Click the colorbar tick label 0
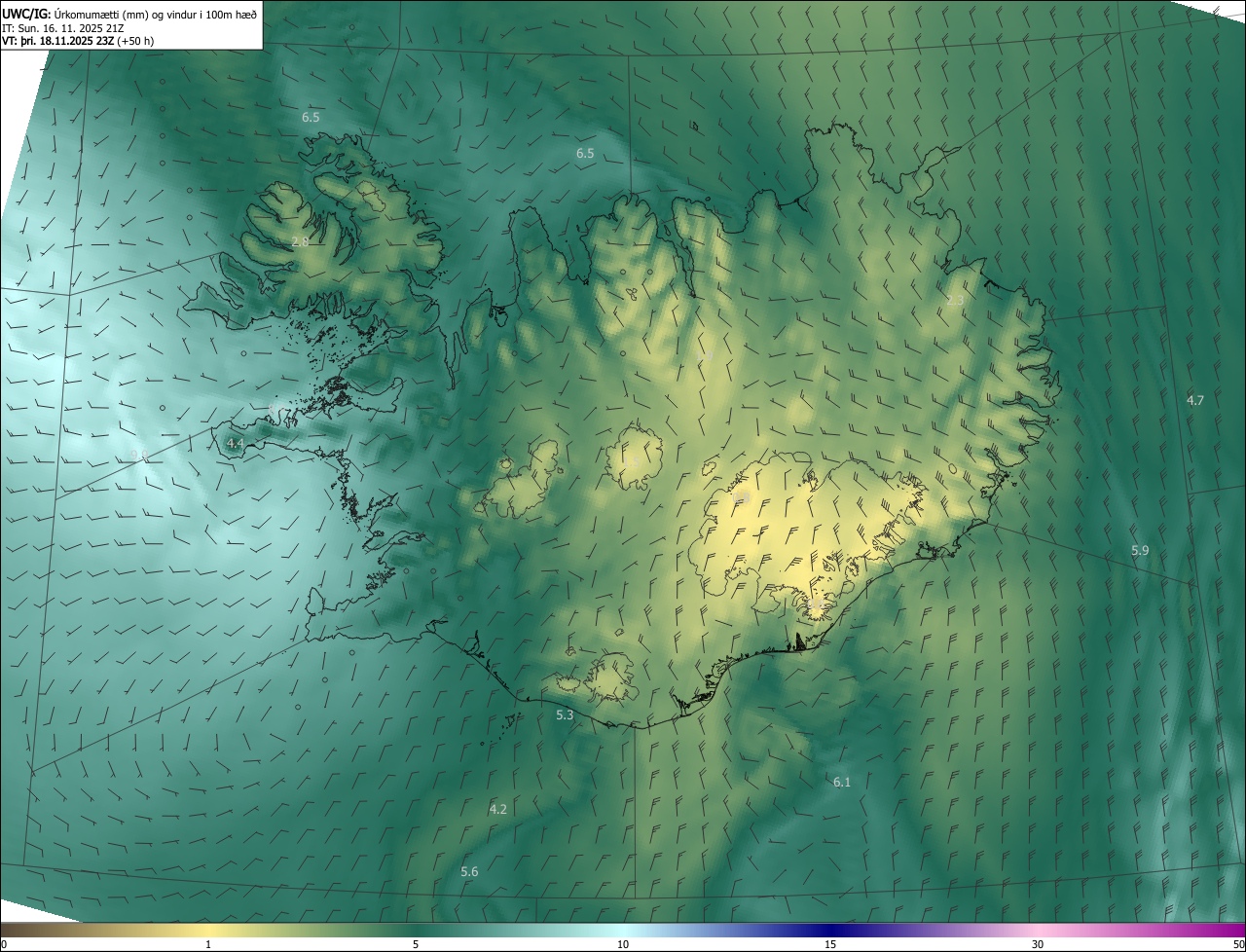1246x952 pixels. [x=4, y=944]
